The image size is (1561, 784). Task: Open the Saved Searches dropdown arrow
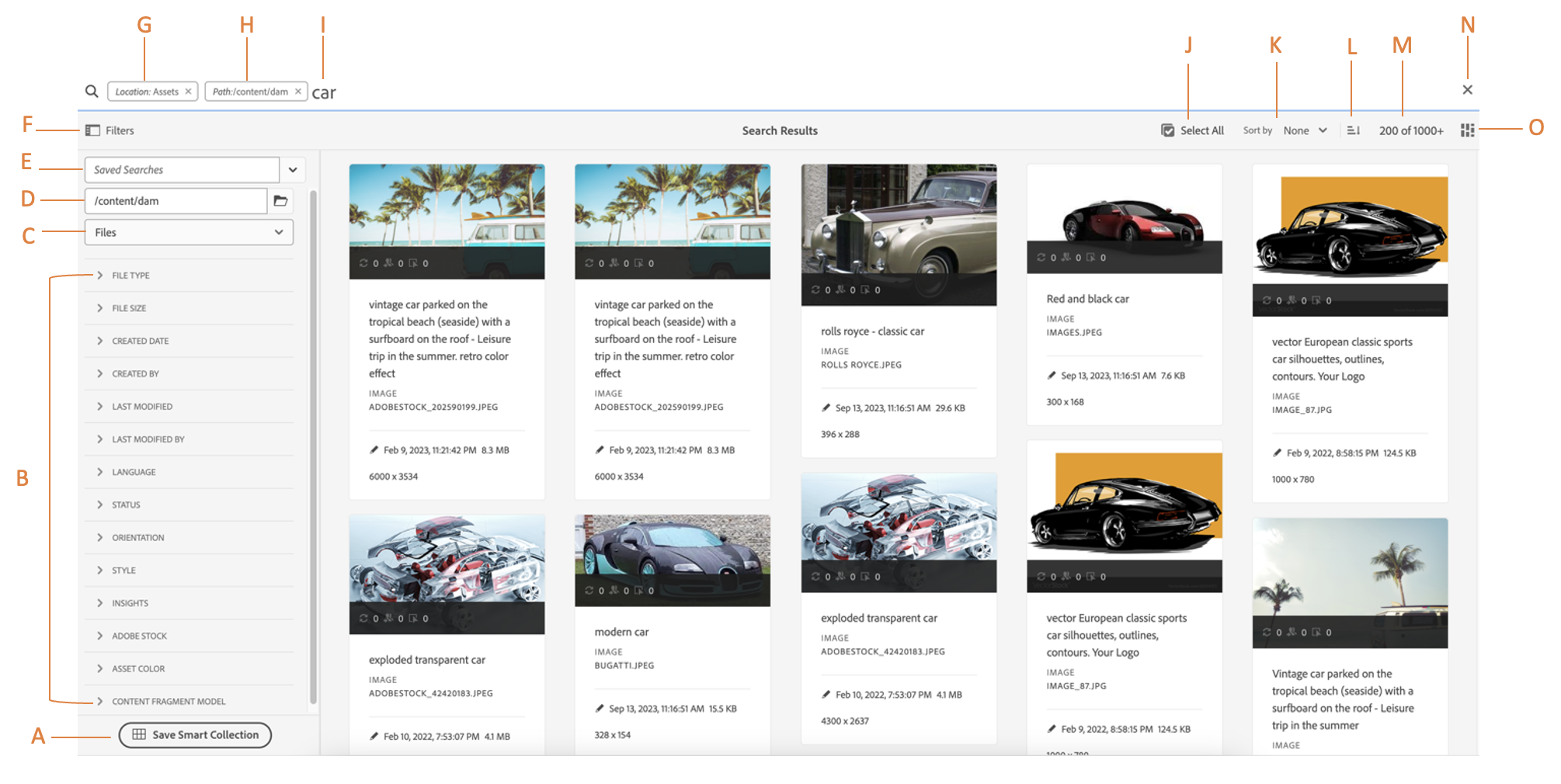click(x=293, y=170)
